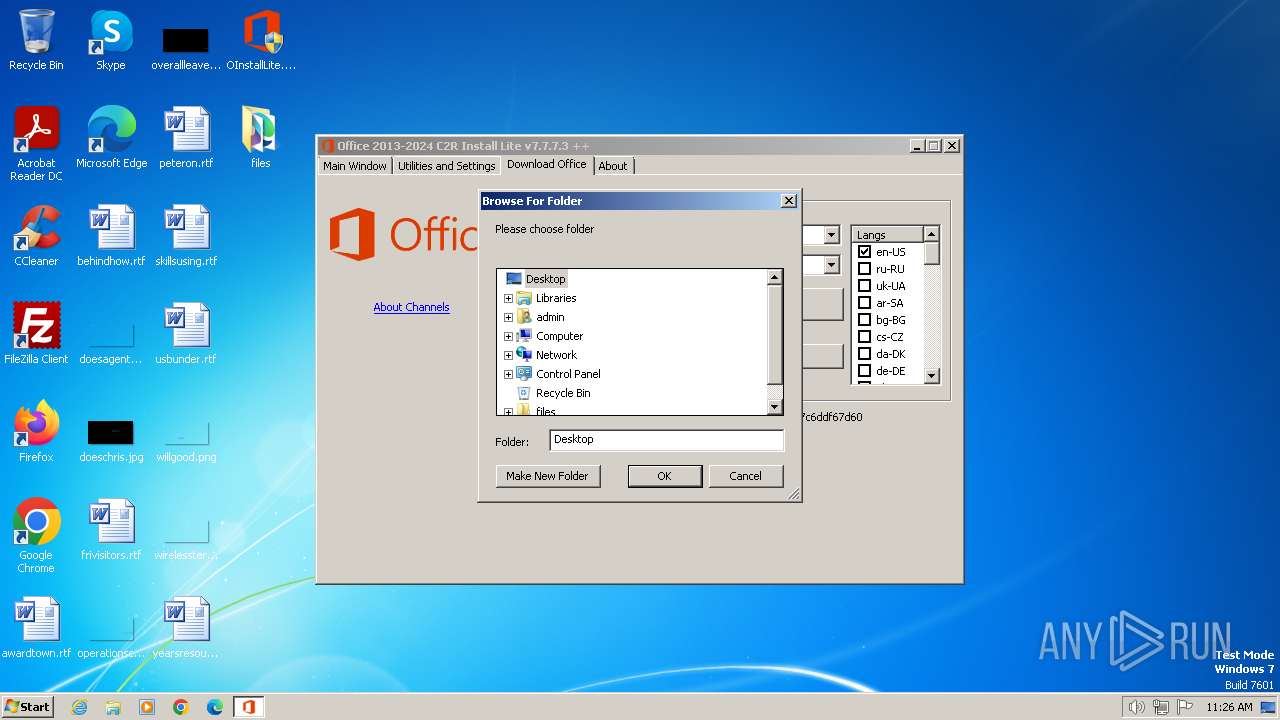Click the taskbar clock showing 11:26 AM
1280x720 pixels.
coord(1229,707)
